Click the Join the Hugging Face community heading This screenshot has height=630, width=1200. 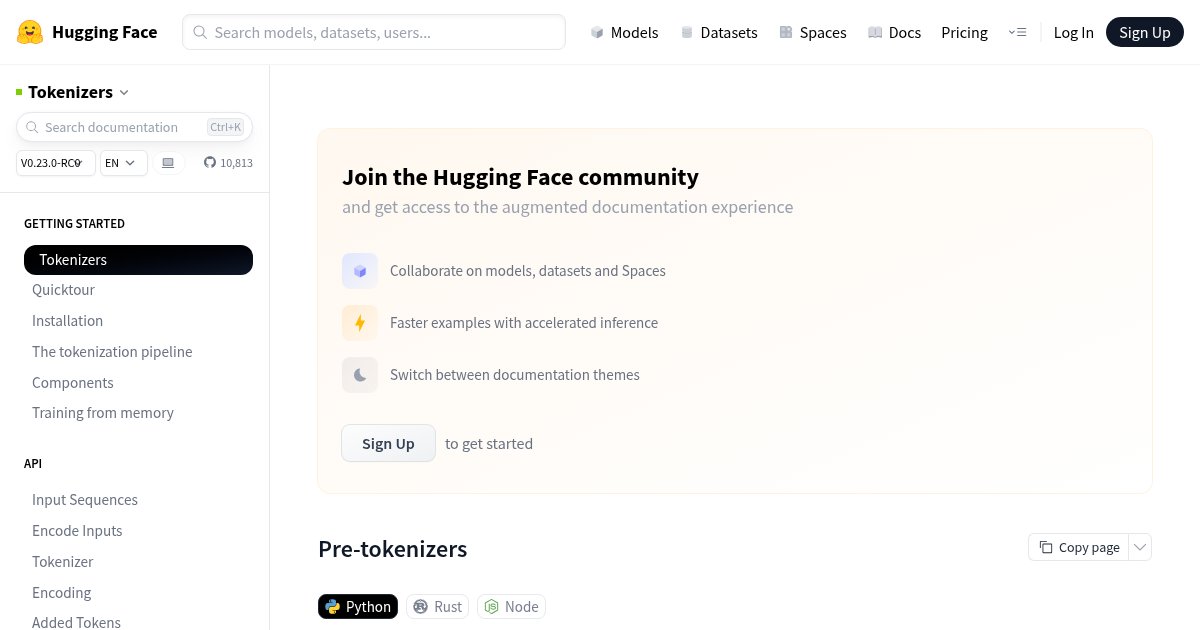[520, 177]
